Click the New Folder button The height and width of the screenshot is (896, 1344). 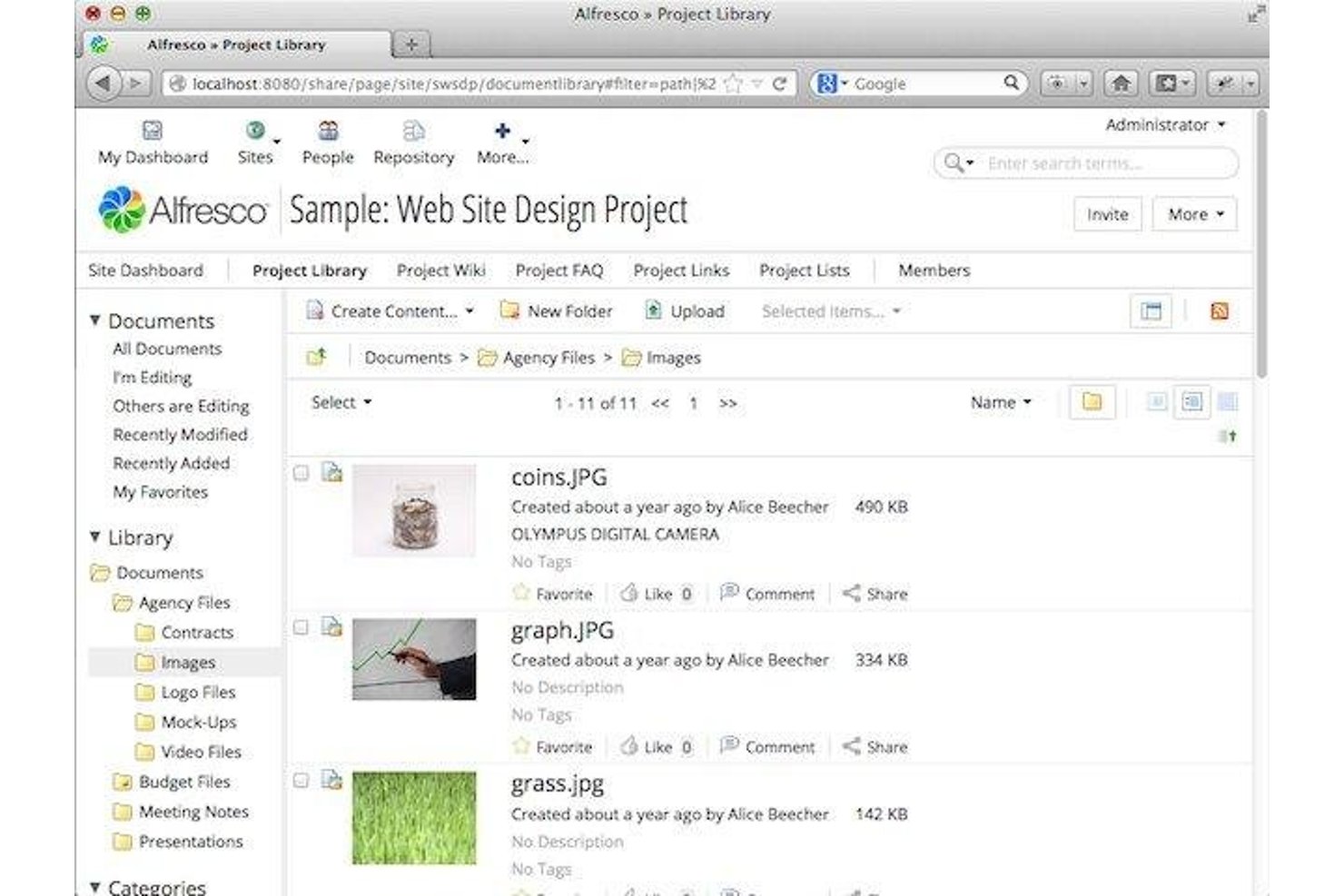tap(557, 311)
